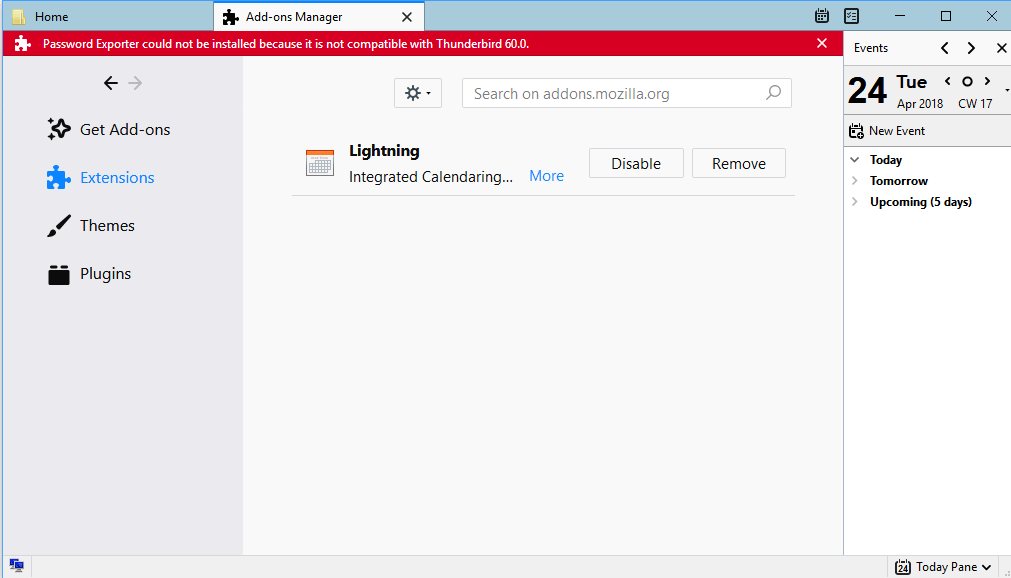Go to next day in minimonth
Image resolution: width=1011 pixels, height=578 pixels.
pos(987,81)
